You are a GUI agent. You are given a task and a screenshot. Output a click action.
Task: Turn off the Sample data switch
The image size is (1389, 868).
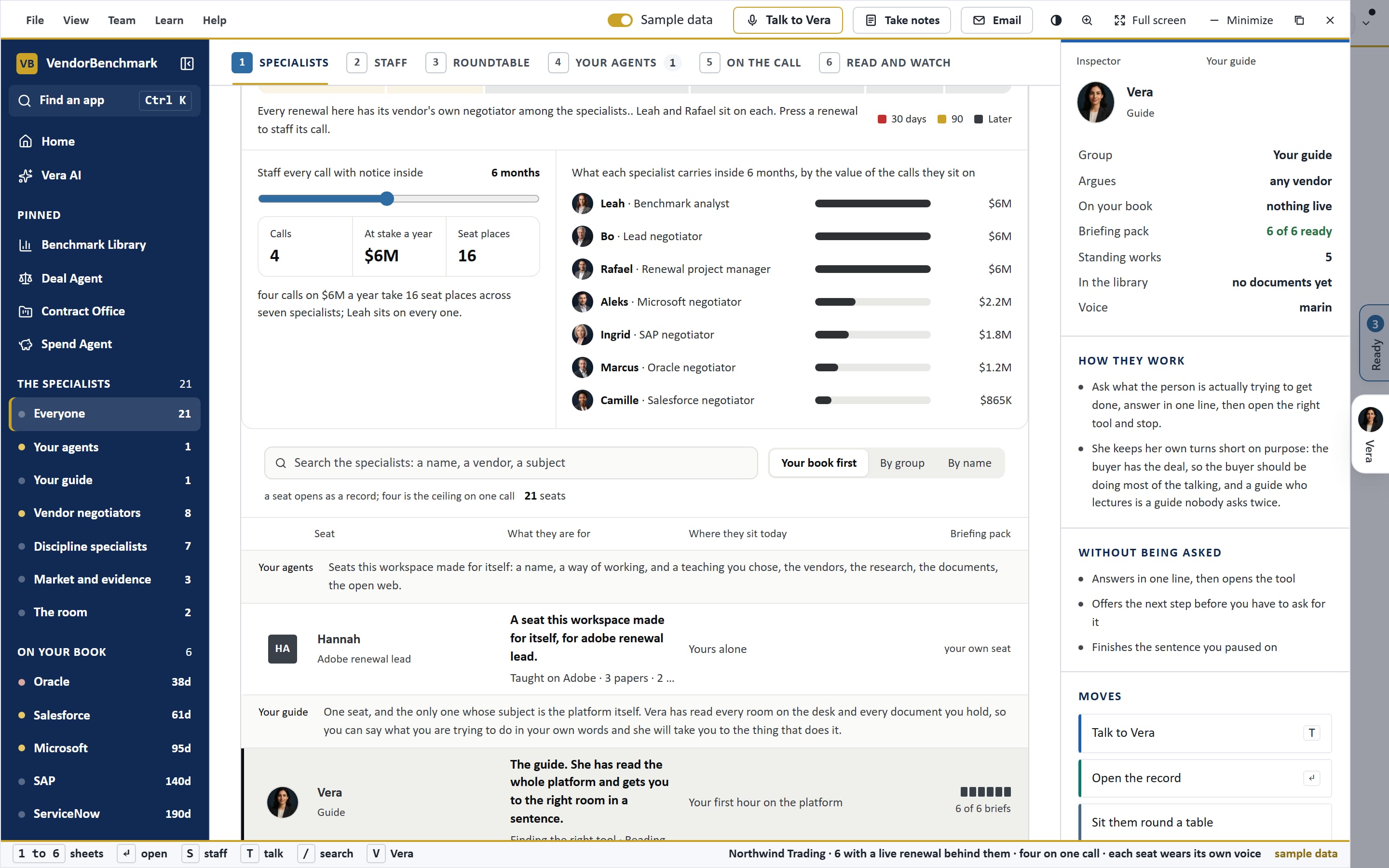(x=620, y=20)
